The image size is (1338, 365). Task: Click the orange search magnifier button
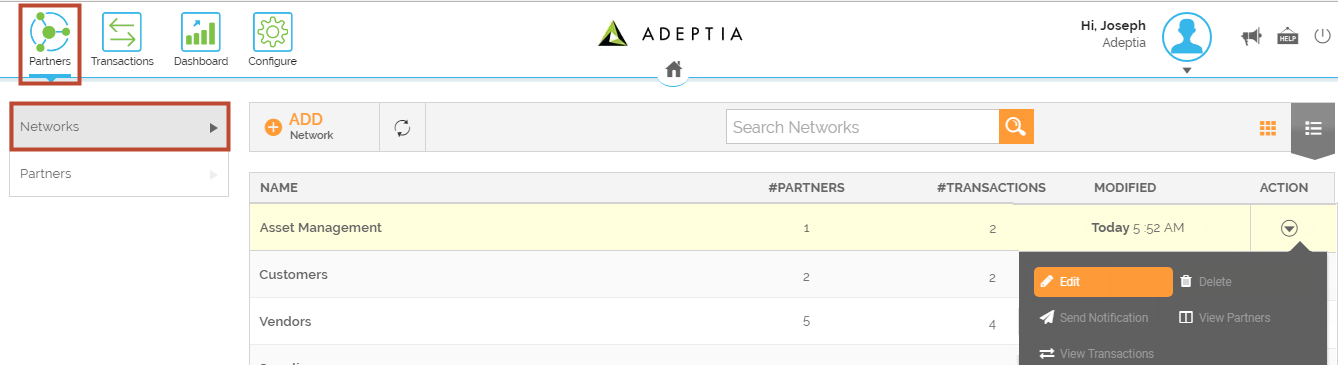(1016, 127)
